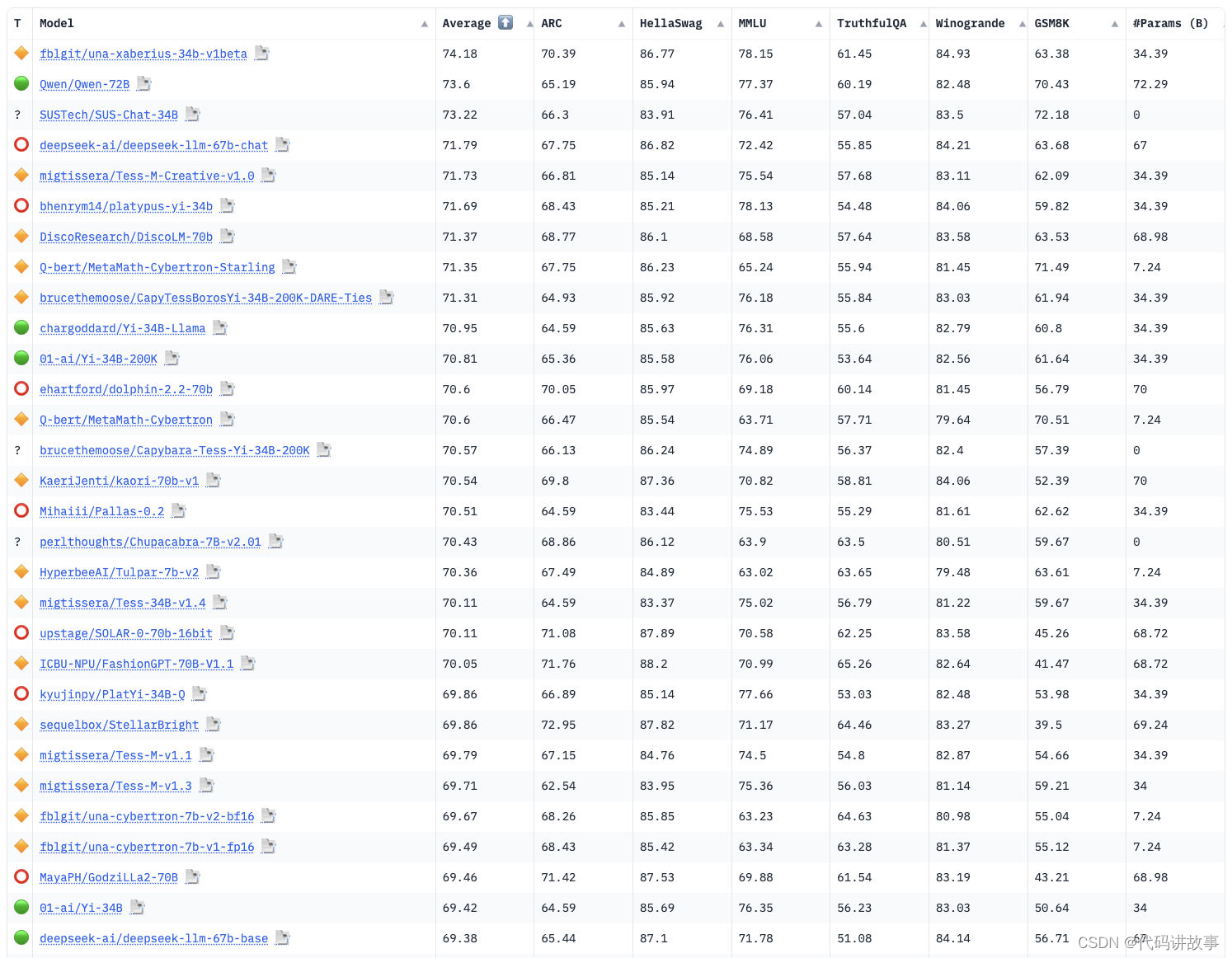This screenshot has width=1232, height=958.
Task: Click the Winogrande column header label
Action: click(x=971, y=24)
